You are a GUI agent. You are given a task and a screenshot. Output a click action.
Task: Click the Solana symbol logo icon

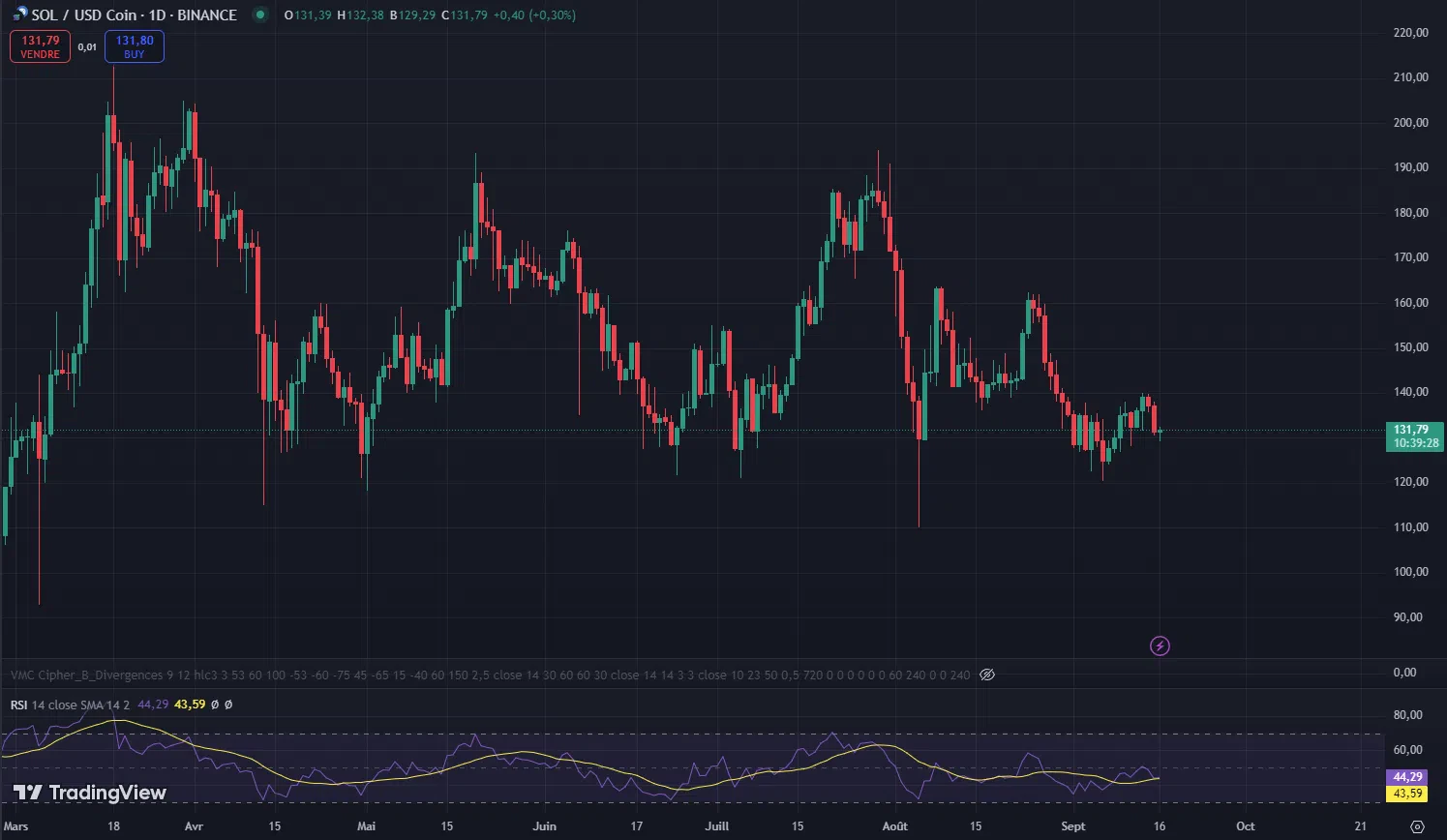pyautogui.click(x=18, y=15)
